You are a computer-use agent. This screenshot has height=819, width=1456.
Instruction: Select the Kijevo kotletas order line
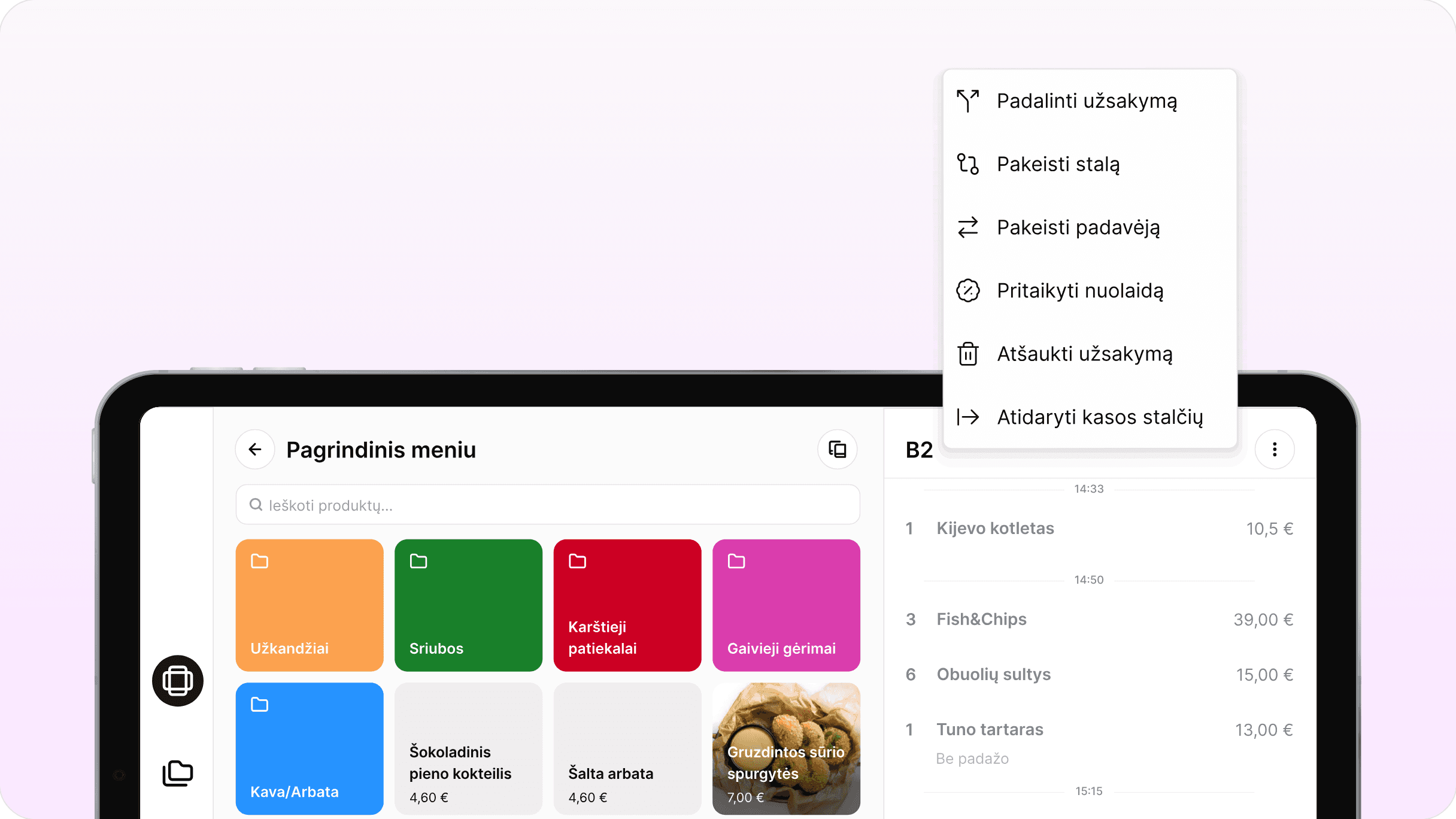point(1100,529)
